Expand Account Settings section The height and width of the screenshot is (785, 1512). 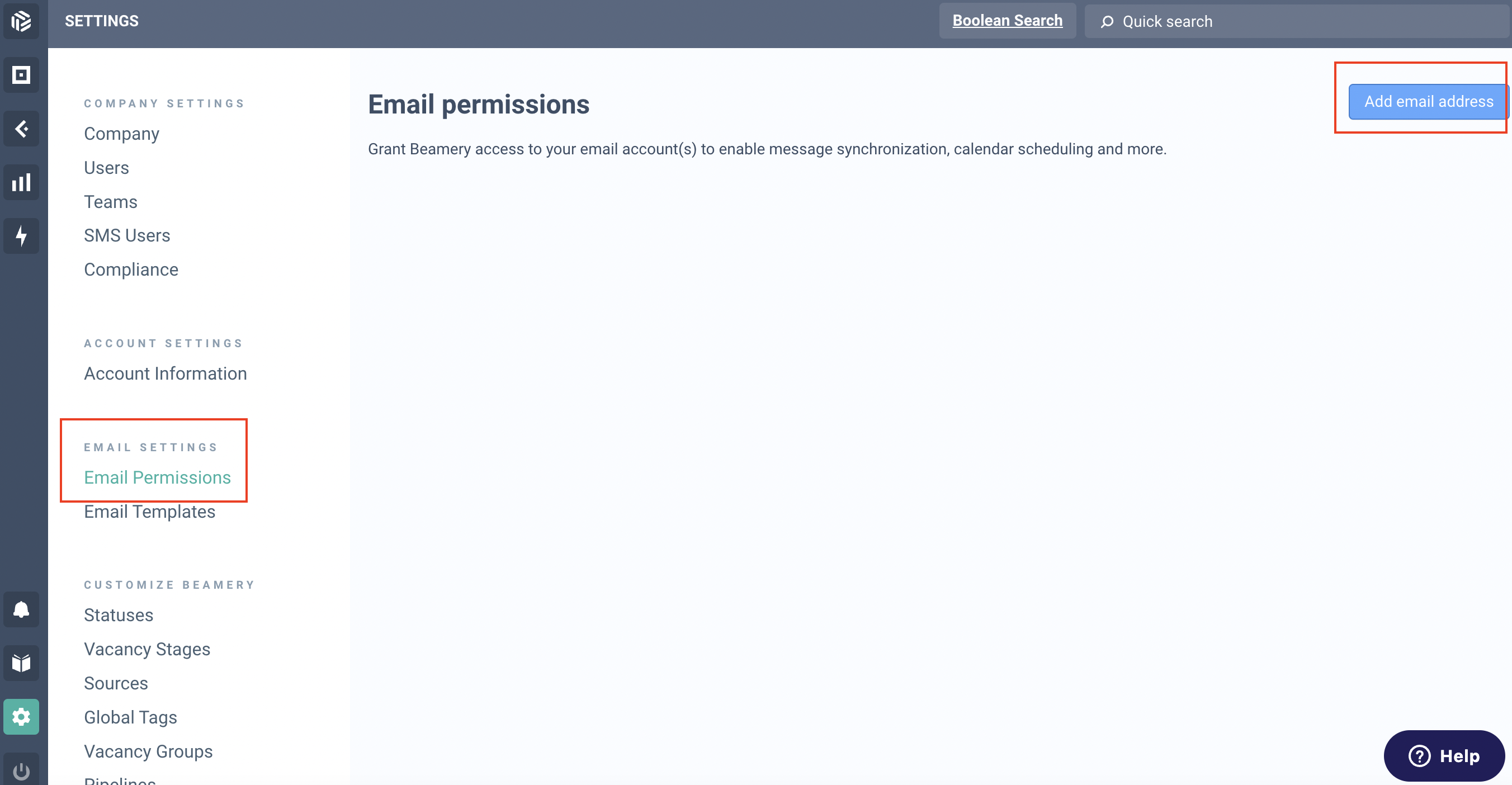(163, 344)
